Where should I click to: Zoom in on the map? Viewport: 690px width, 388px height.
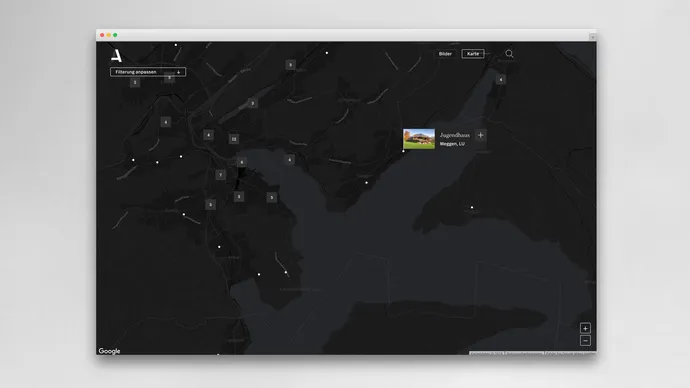[x=585, y=328]
